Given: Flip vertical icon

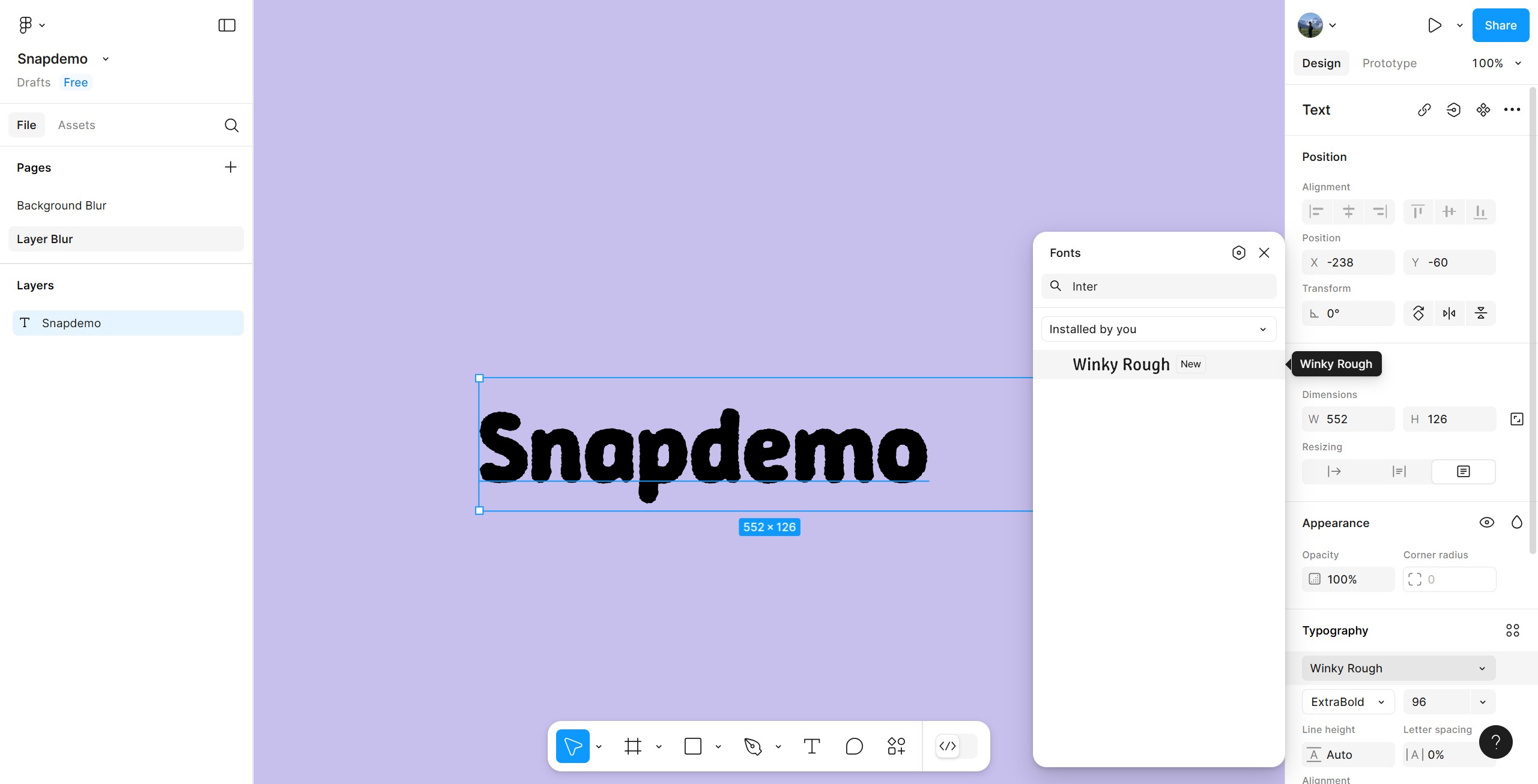Looking at the screenshot, I should tap(1480, 313).
